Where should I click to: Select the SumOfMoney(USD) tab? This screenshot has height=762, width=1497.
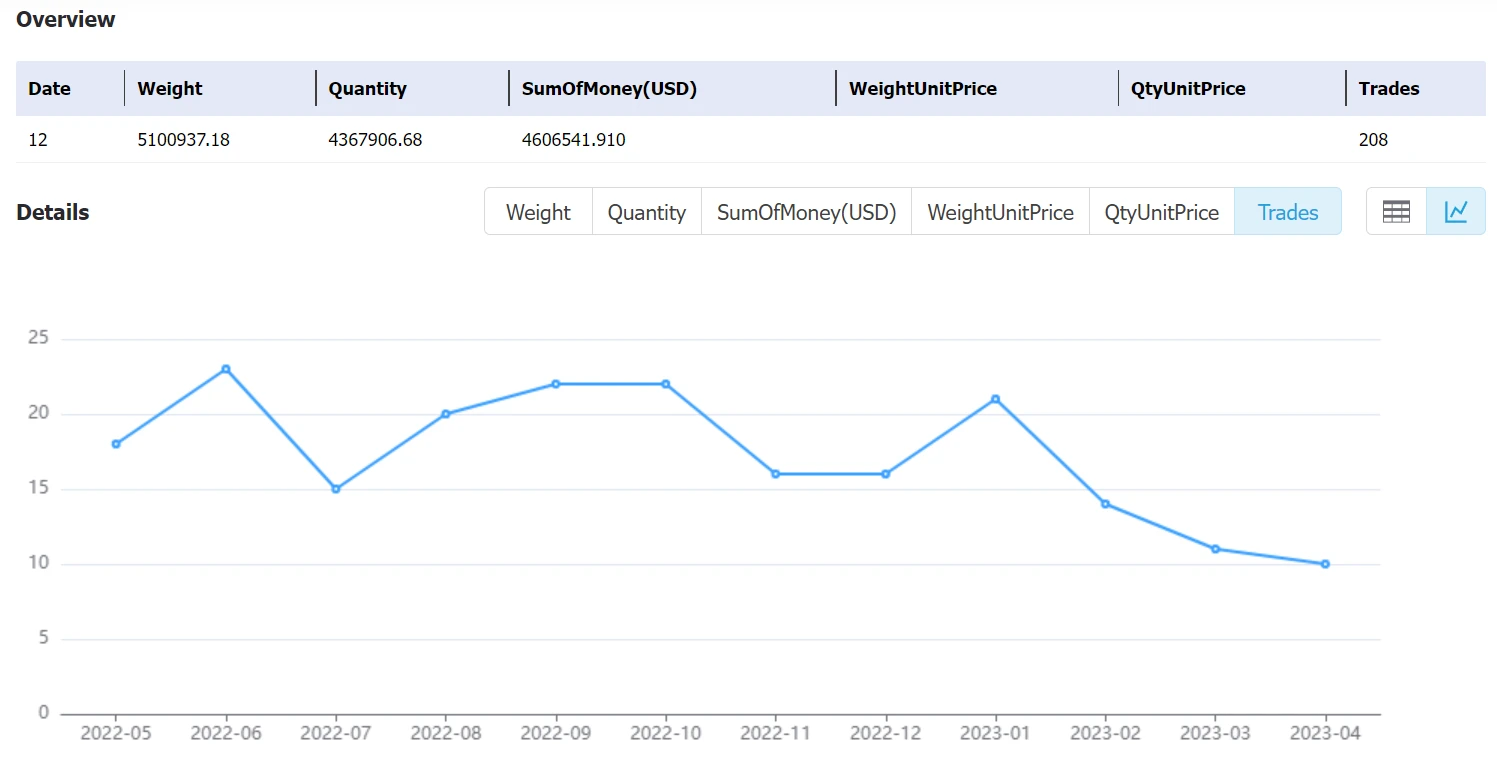[x=807, y=212]
